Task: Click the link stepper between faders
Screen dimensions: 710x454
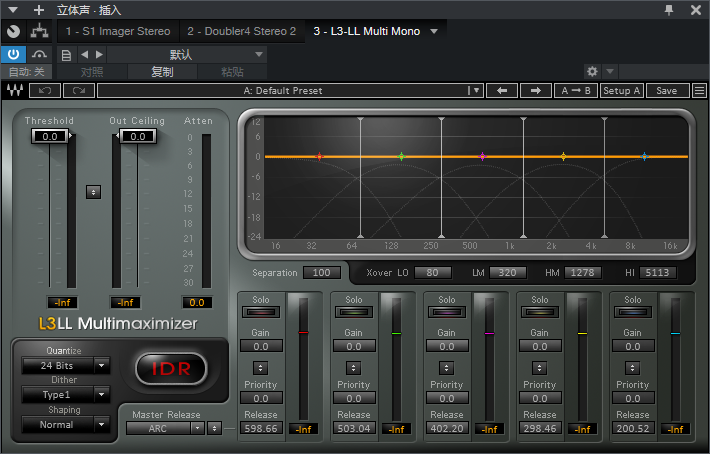Action: coord(93,192)
